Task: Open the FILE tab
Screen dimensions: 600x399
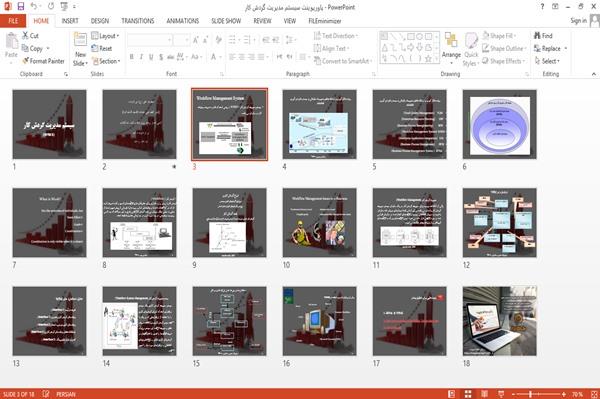Action: click(x=13, y=21)
